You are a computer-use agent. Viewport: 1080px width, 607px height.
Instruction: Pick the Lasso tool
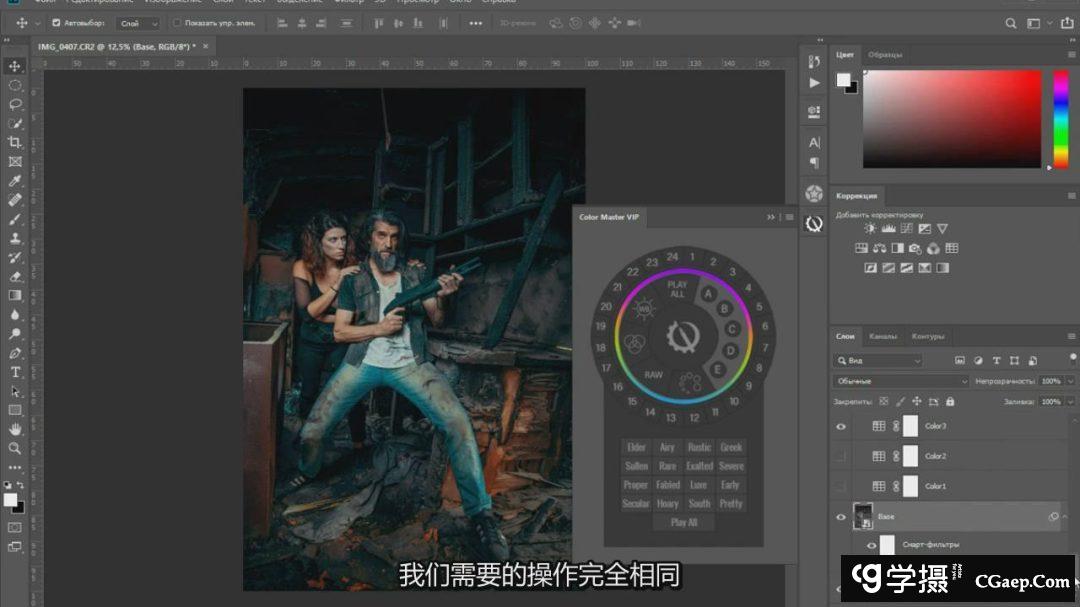click(x=15, y=104)
